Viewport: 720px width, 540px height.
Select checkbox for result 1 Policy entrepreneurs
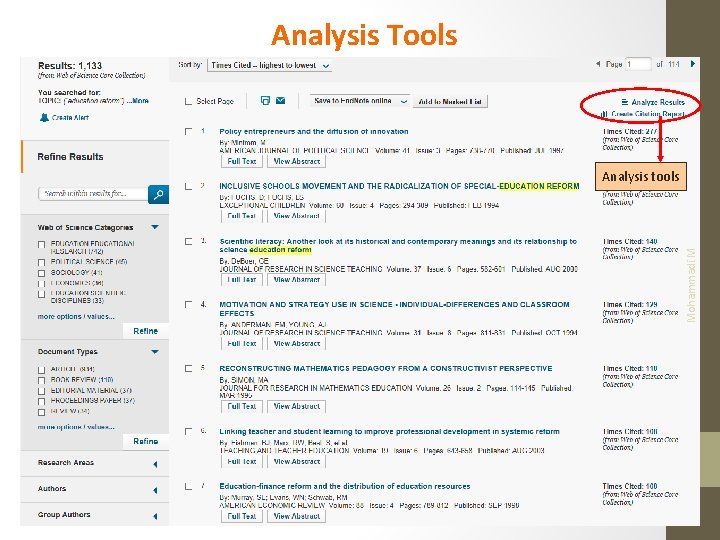coord(188,131)
